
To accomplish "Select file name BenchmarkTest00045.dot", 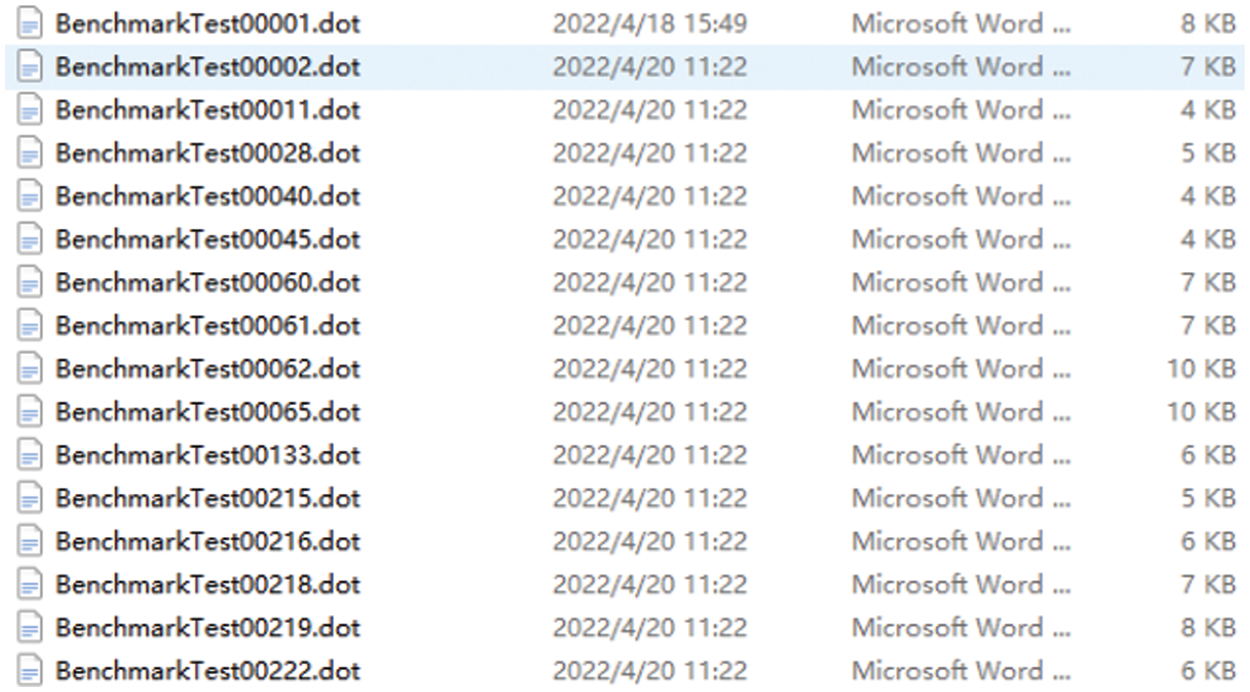I will 207,240.
